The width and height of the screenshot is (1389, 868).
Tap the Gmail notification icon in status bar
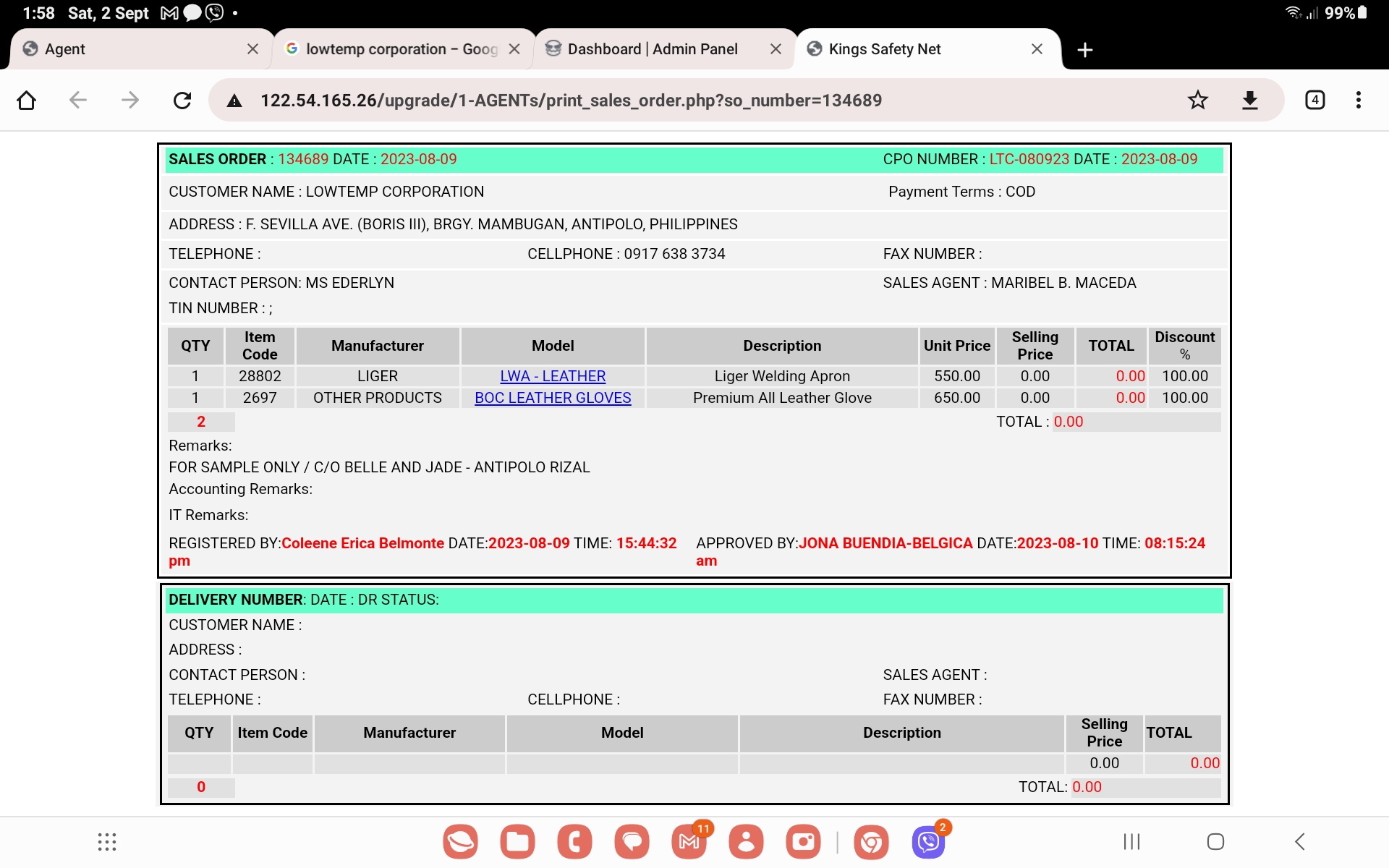[x=169, y=13]
